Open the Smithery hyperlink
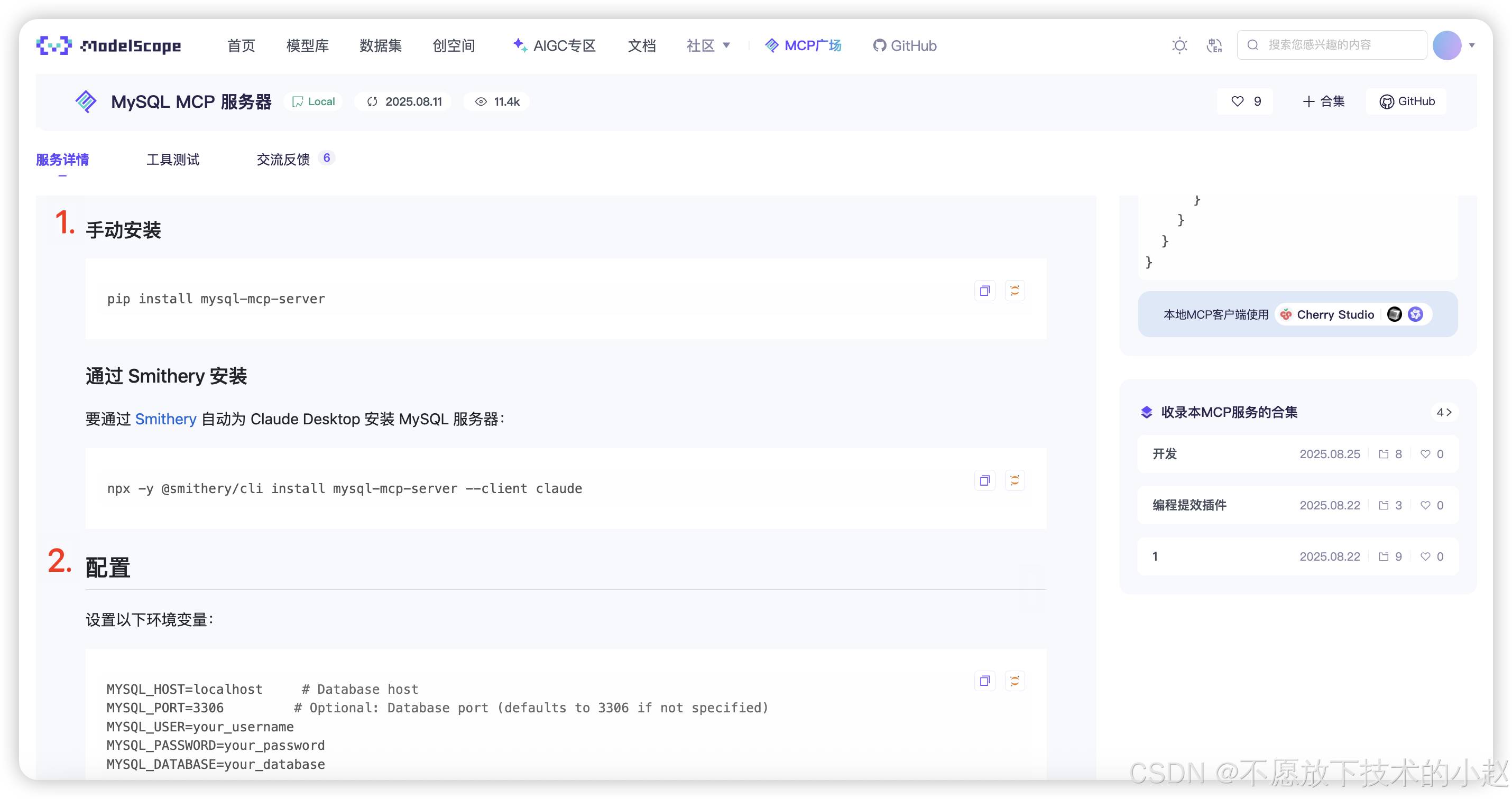 (x=165, y=420)
